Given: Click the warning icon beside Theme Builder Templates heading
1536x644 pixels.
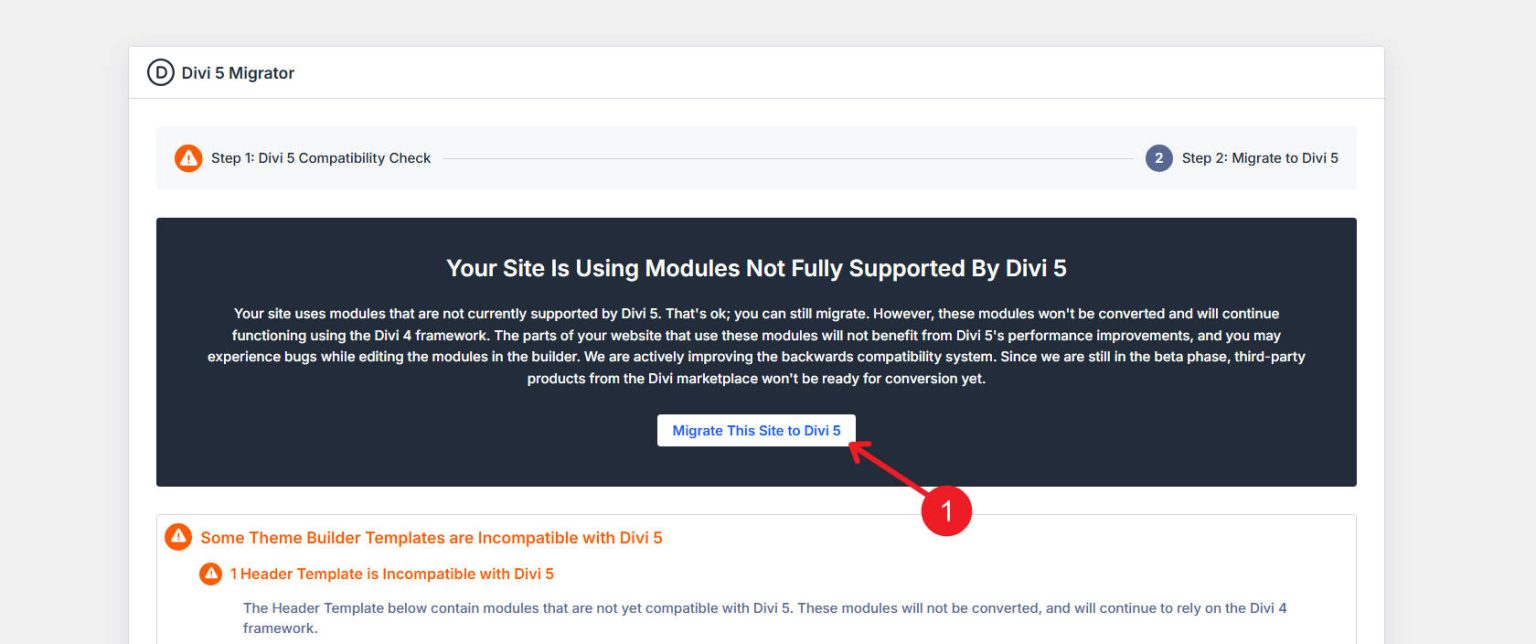Looking at the screenshot, I should coord(178,537).
